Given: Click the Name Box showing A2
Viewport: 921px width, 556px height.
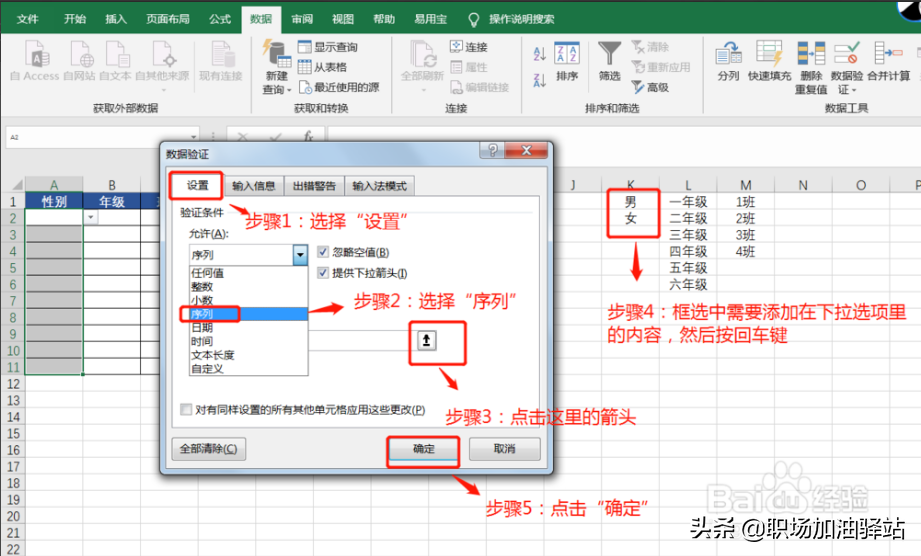Looking at the screenshot, I should (102, 137).
